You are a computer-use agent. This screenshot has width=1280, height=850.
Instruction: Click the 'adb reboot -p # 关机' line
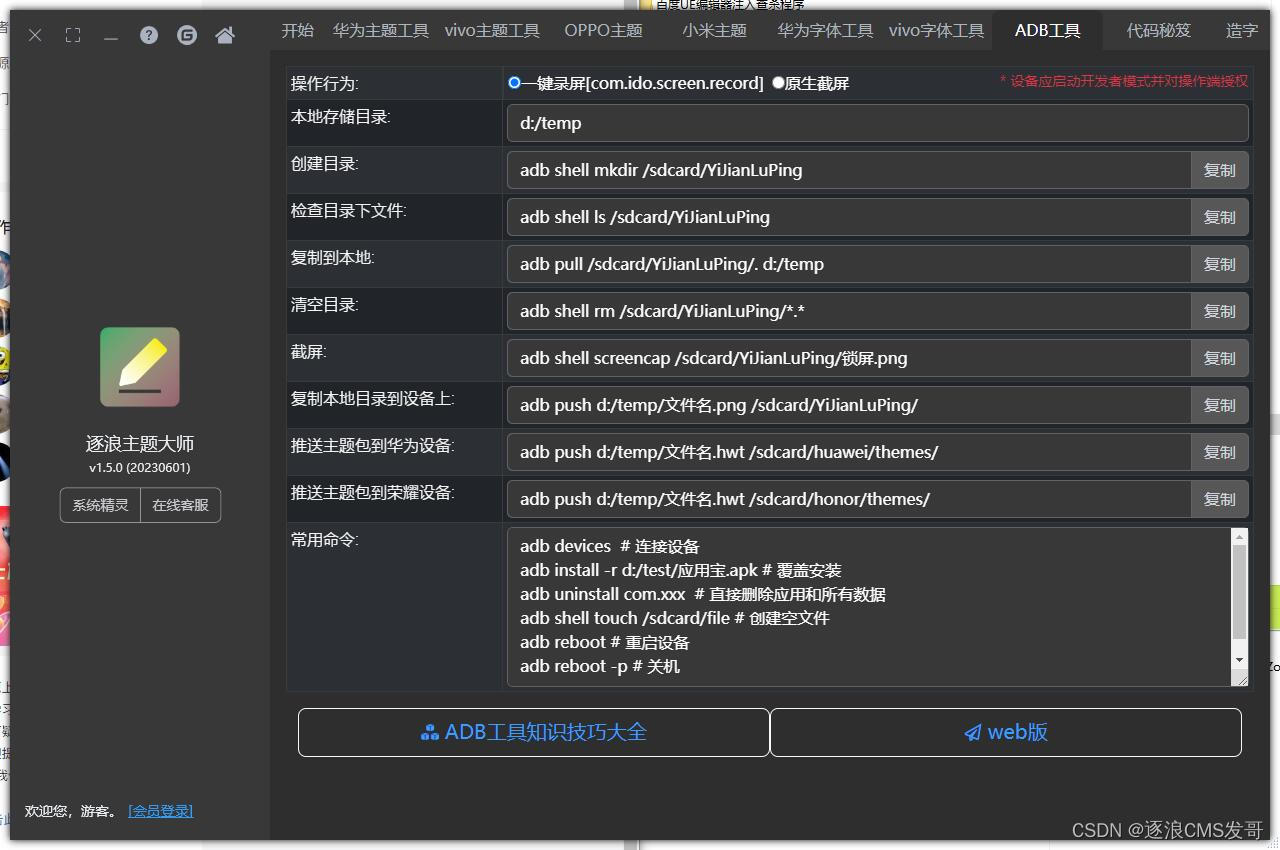(x=600, y=666)
